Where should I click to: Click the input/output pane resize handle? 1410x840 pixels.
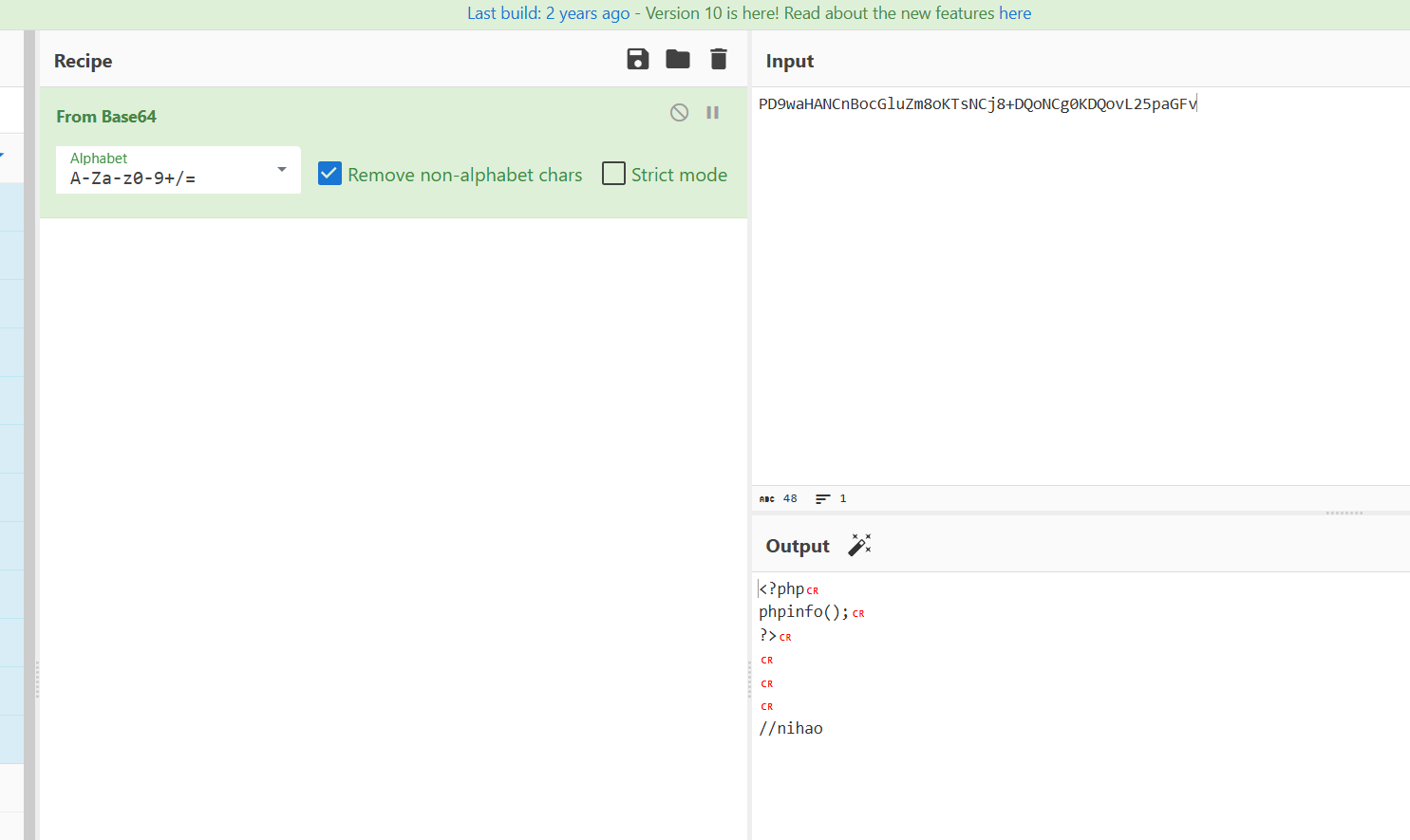tap(1344, 513)
